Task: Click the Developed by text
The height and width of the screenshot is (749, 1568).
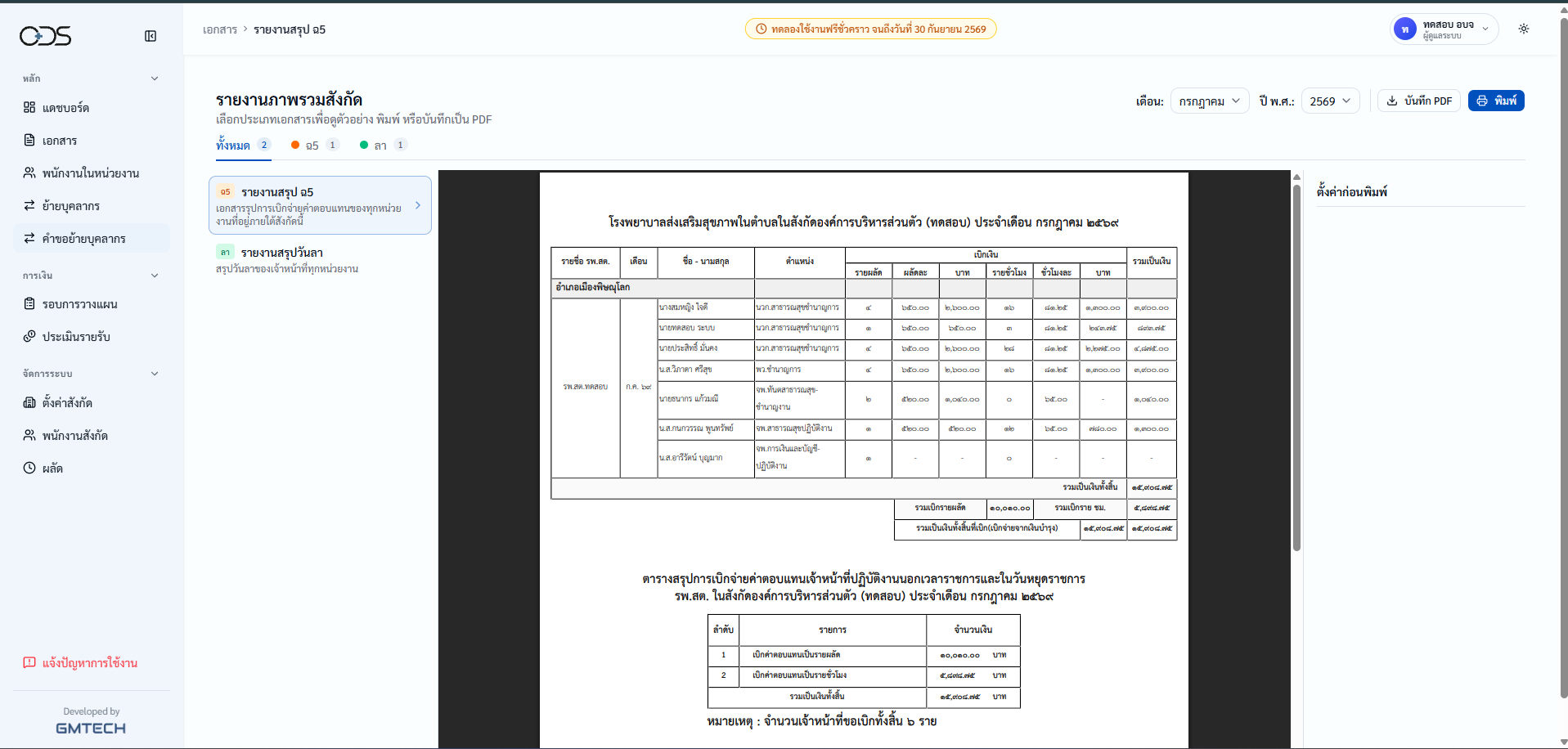Action: (92, 711)
